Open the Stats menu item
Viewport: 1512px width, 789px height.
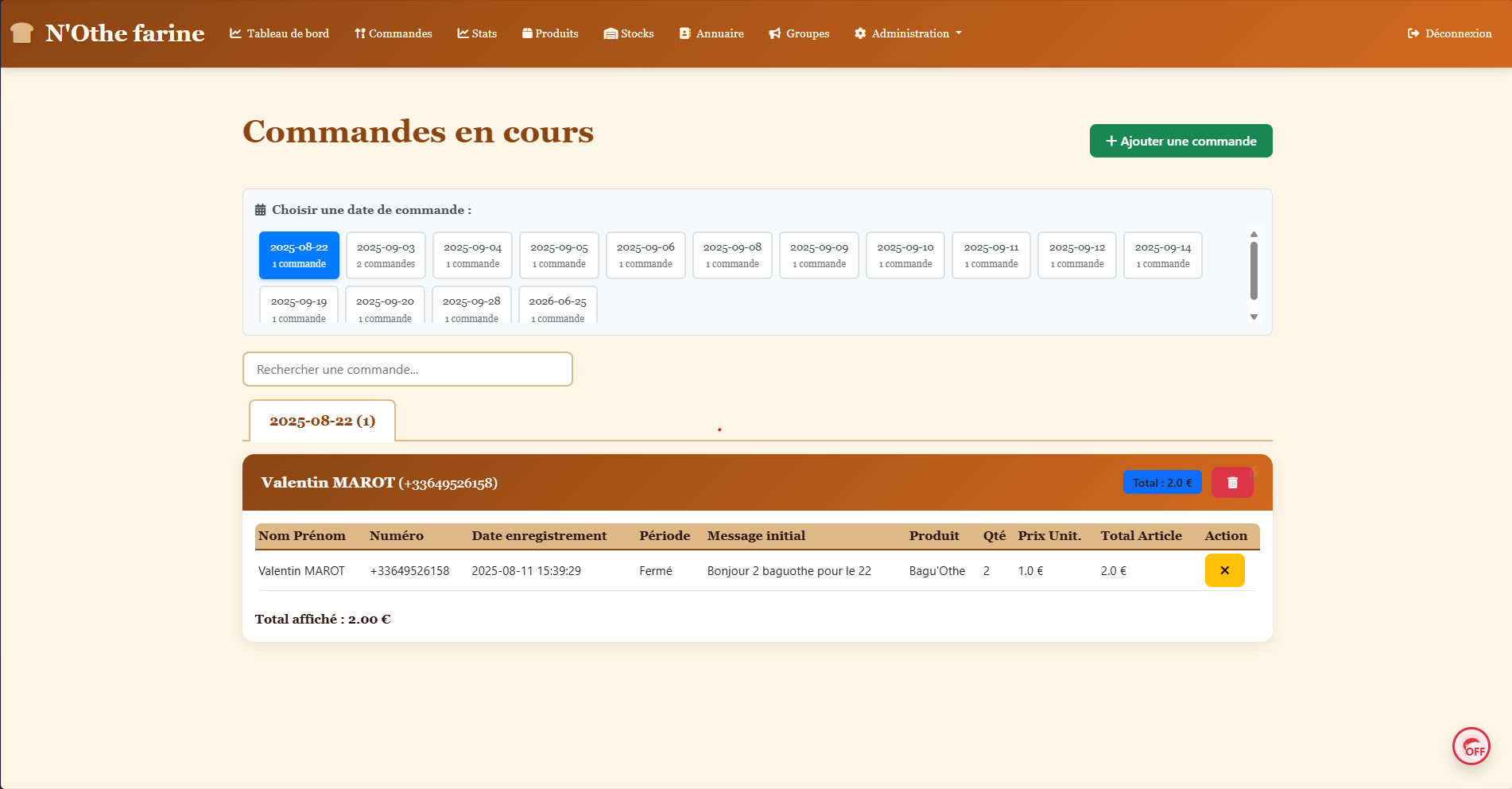coord(477,33)
